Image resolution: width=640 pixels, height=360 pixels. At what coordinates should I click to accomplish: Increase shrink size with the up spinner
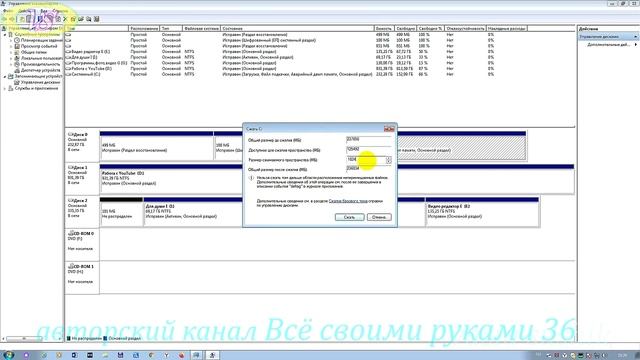click(389, 158)
